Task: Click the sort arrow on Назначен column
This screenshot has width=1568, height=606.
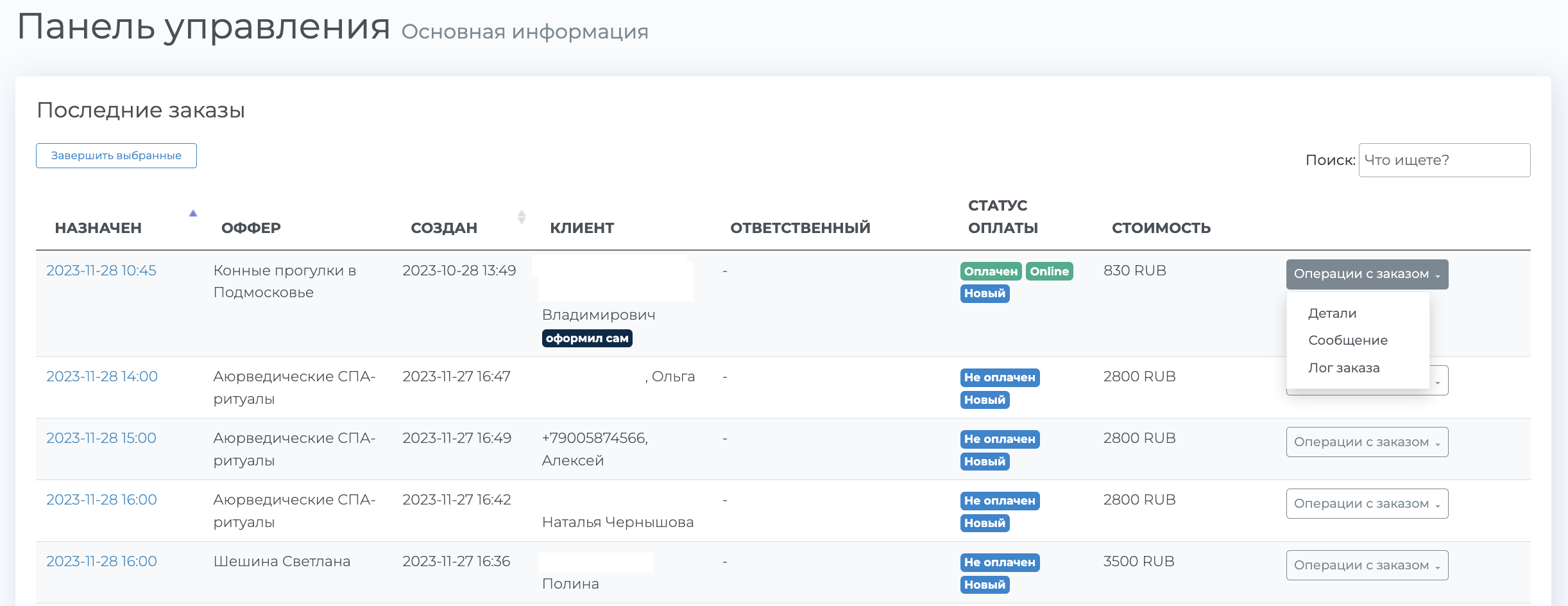Action: (x=192, y=214)
